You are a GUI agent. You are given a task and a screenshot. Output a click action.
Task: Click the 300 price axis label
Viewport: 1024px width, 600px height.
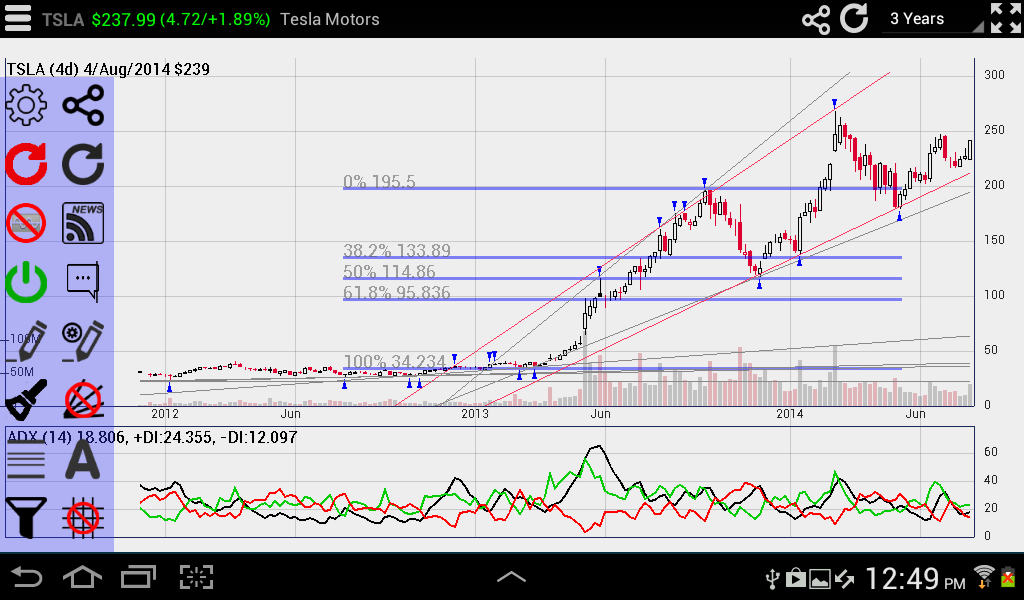(994, 75)
